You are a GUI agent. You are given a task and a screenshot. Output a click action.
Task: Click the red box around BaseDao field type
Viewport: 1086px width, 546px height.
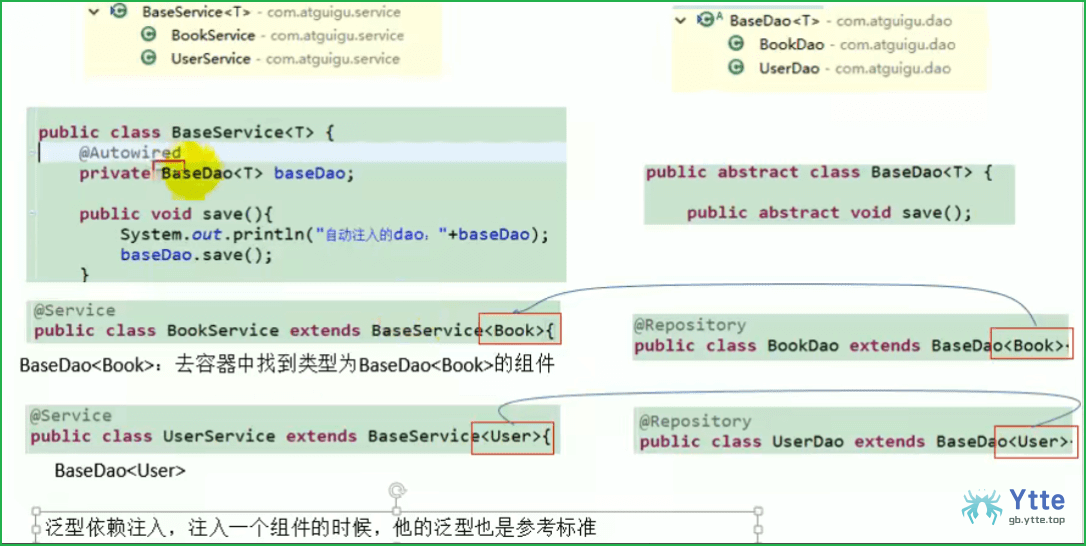[x=168, y=171]
